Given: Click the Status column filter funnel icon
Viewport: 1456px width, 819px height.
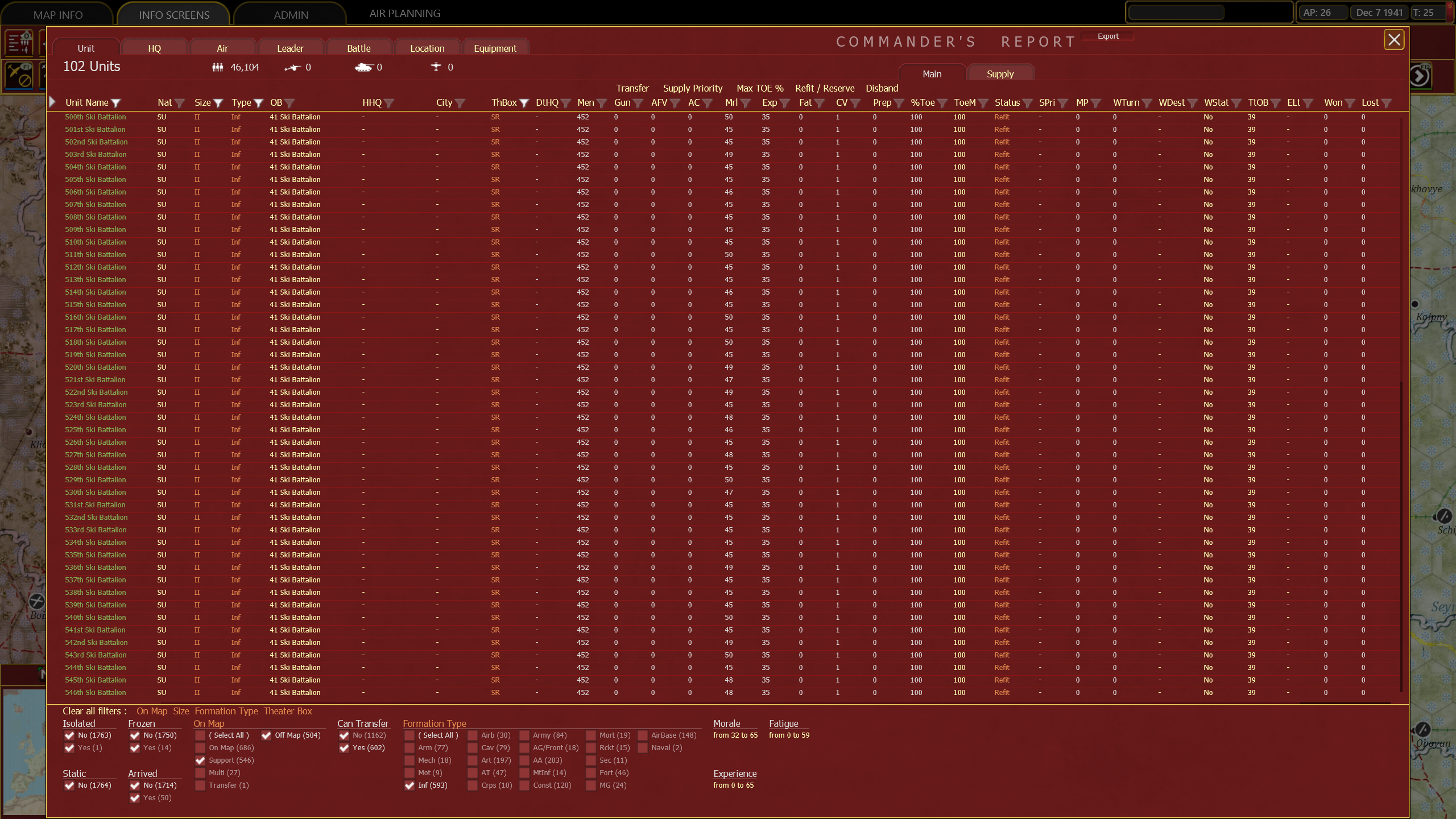Looking at the screenshot, I should tap(1027, 103).
